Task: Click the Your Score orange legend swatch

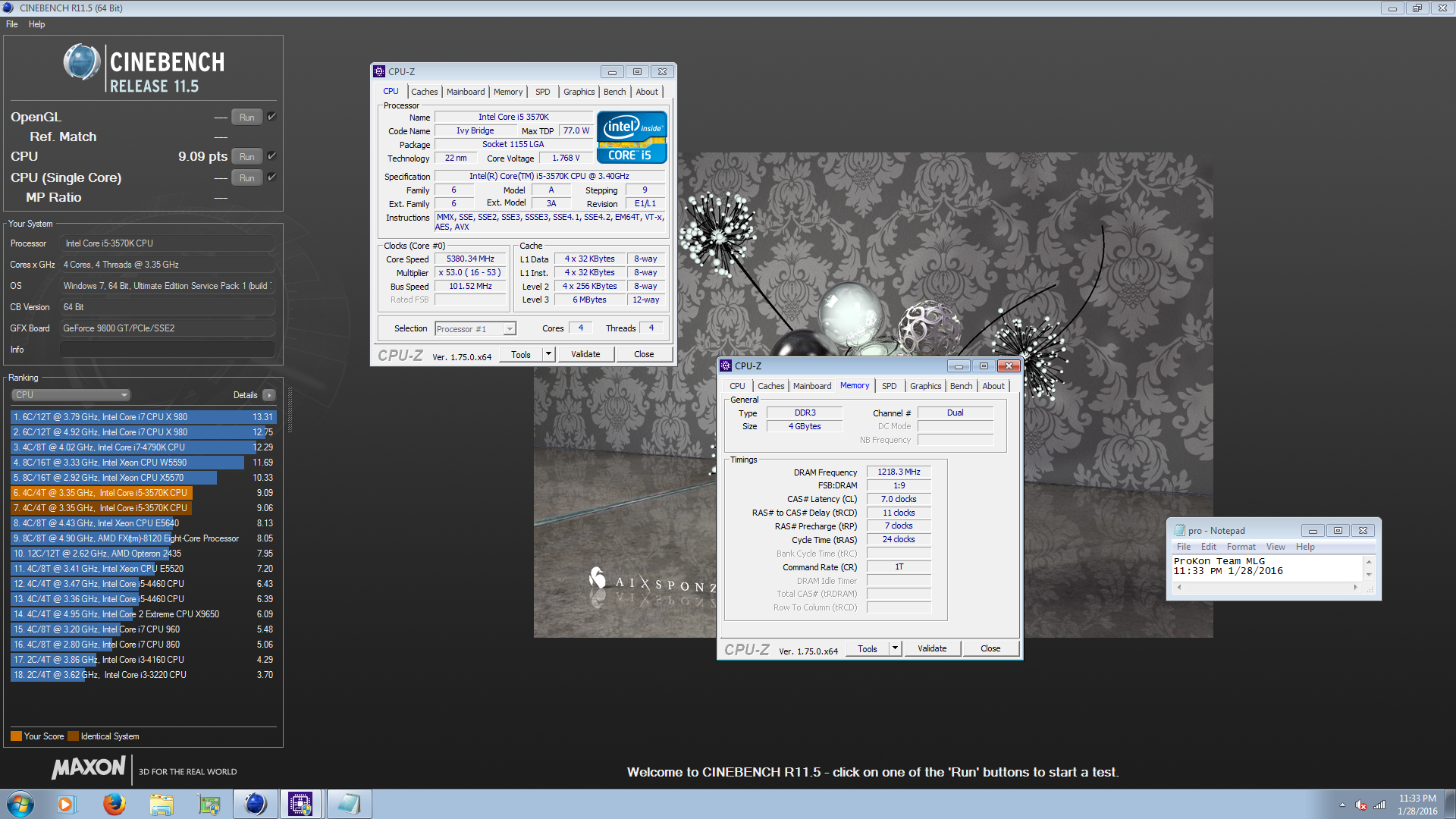Action: tap(16, 736)
